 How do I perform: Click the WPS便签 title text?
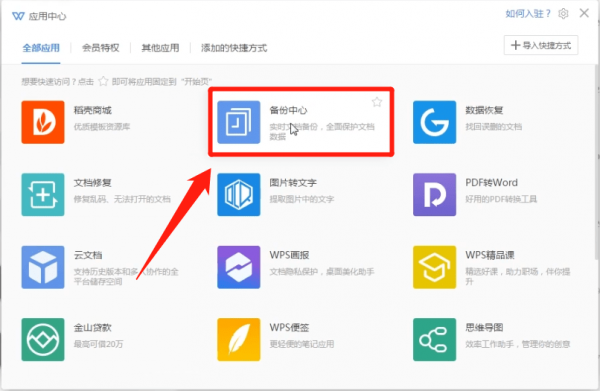click(289, 327)
